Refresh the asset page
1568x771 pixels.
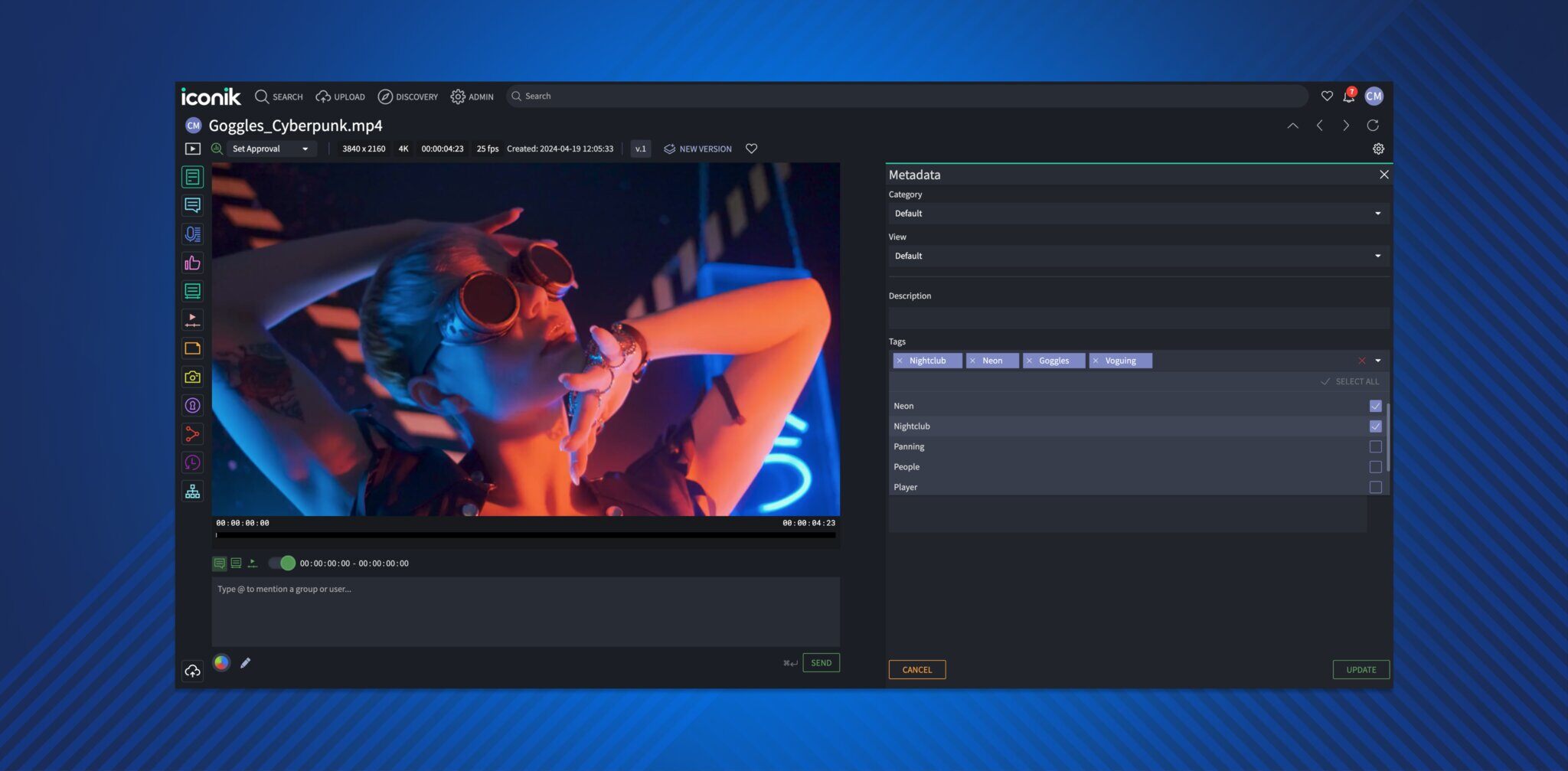pos(1373,126)
